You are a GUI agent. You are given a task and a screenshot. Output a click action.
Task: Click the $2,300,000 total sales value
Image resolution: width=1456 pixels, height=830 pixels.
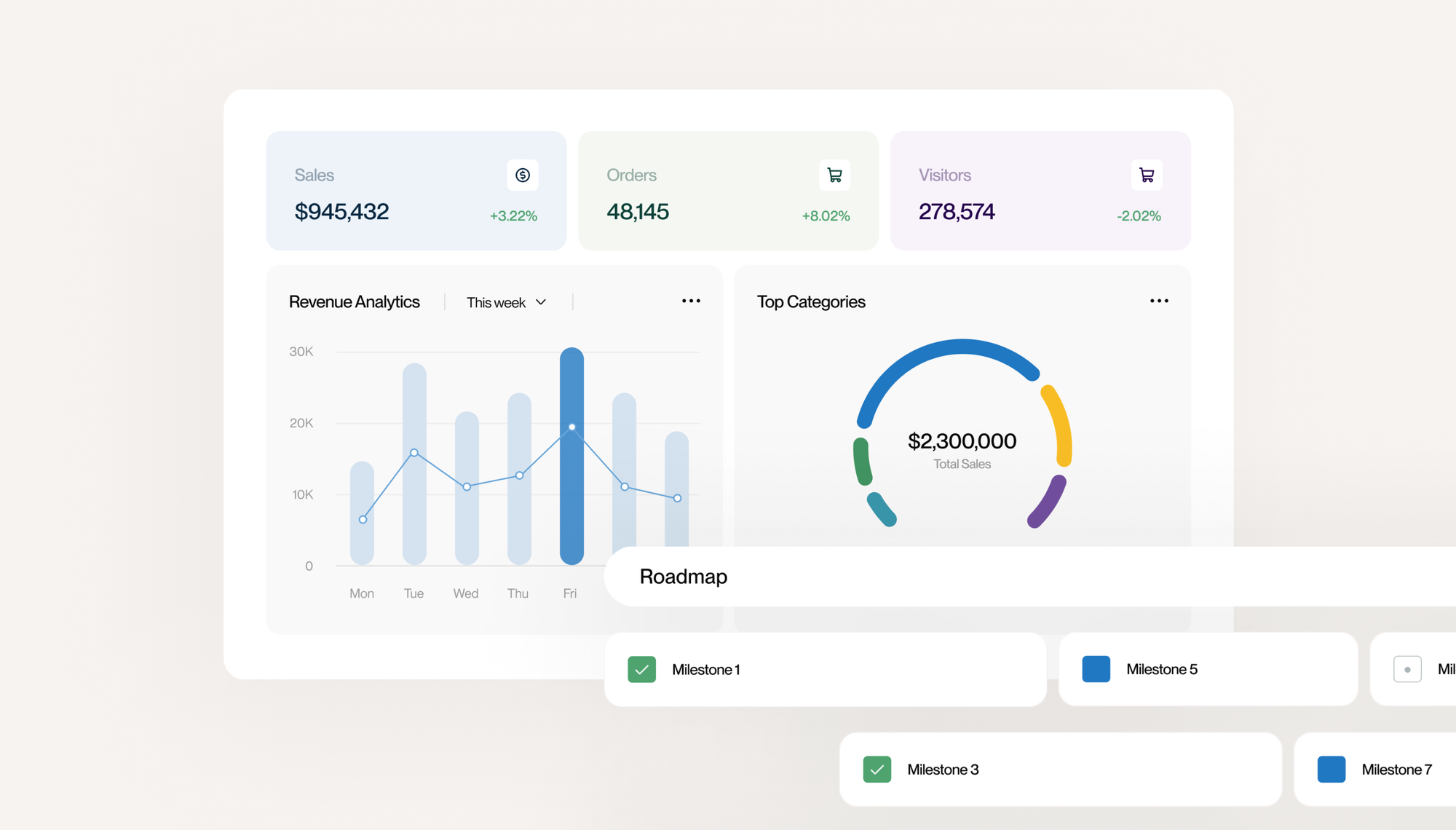click(x=962, y=441)
